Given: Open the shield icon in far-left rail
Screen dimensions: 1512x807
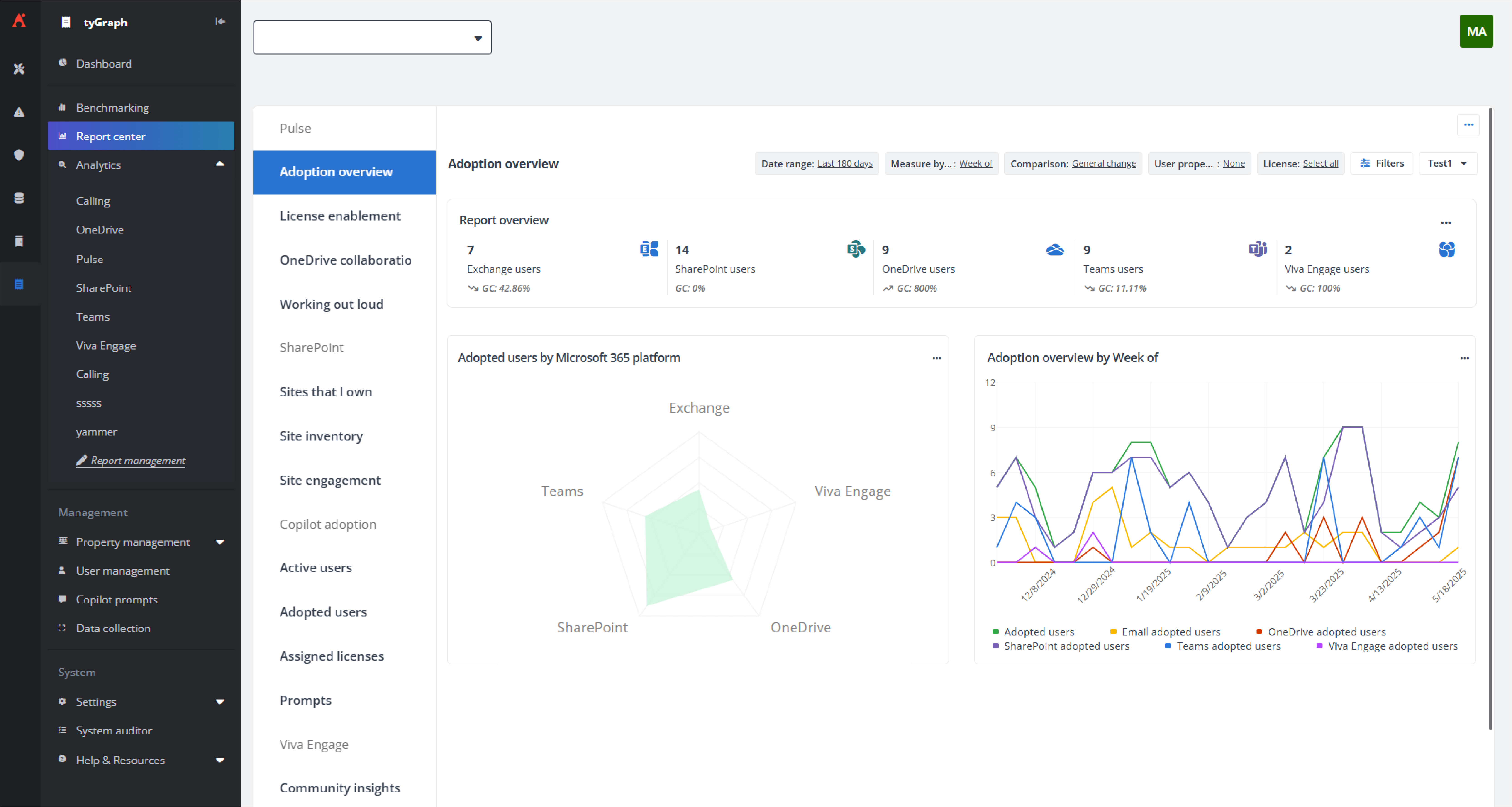Looking at the screenshot, I should click(19, 155).
